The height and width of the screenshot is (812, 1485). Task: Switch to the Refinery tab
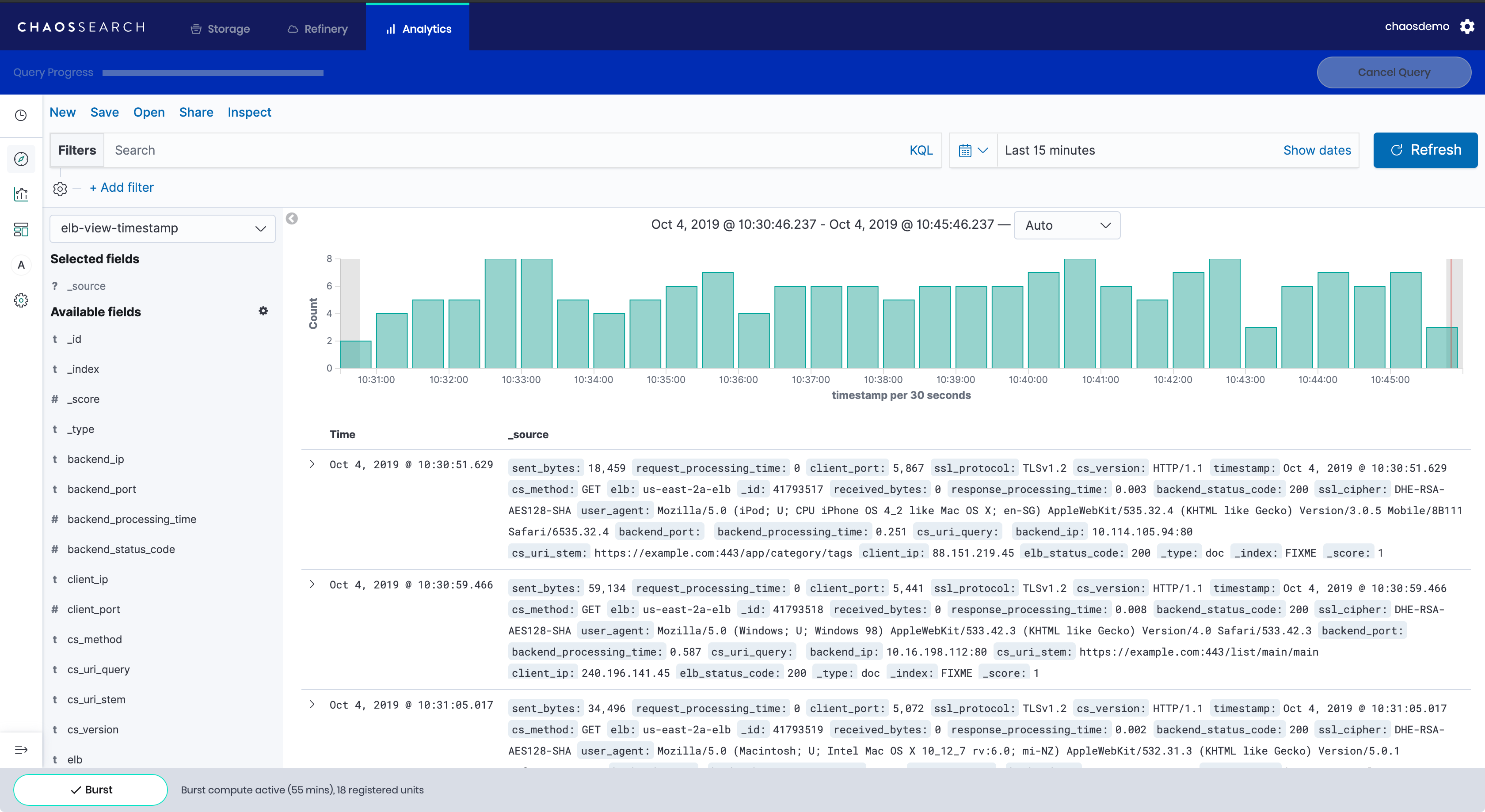click(318, 29)
